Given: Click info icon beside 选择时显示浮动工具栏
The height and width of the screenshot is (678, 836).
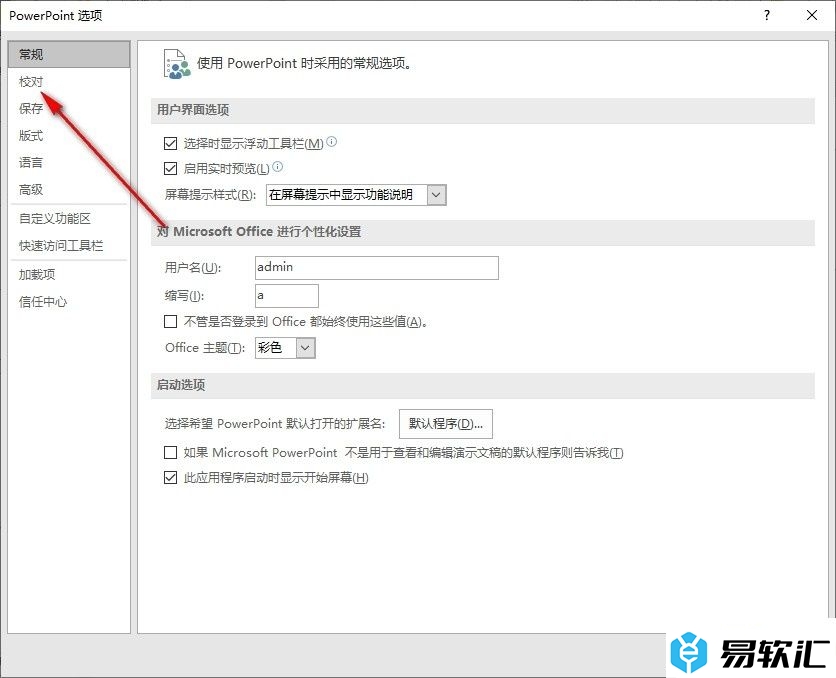Looking at the screenshot, I should click(332, 142).
